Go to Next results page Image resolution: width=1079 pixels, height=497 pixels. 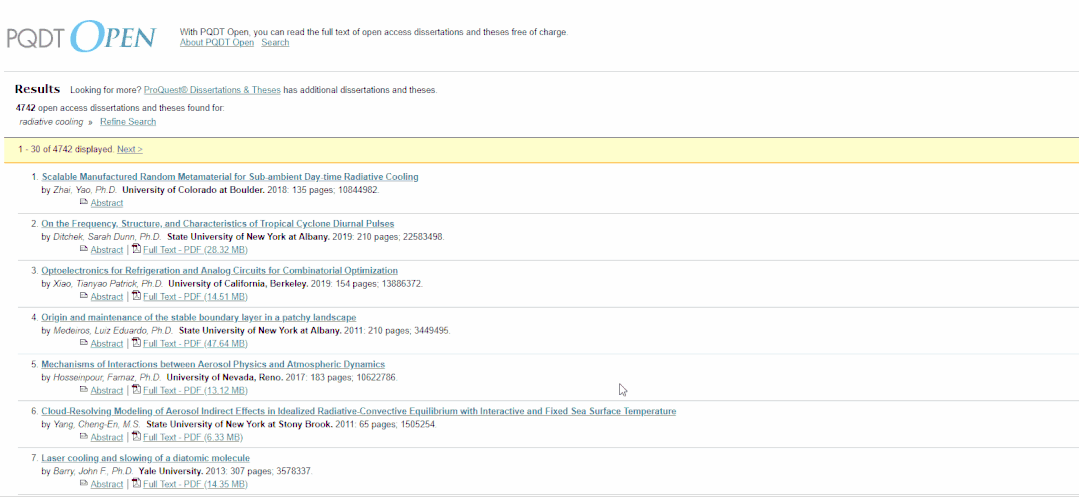click(129, 149)
